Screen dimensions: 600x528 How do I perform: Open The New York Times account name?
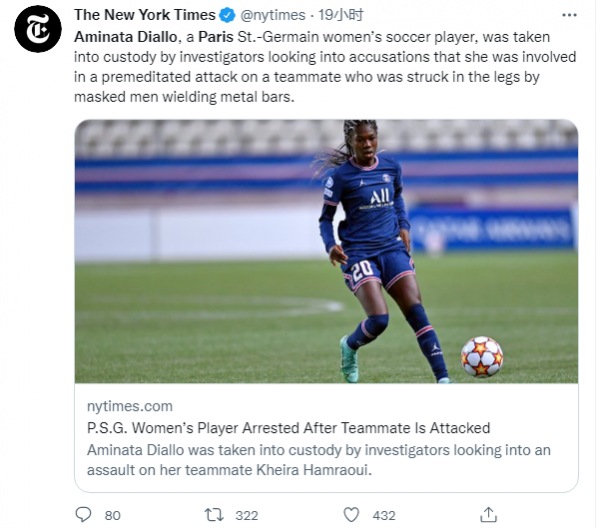click(145, 15)
